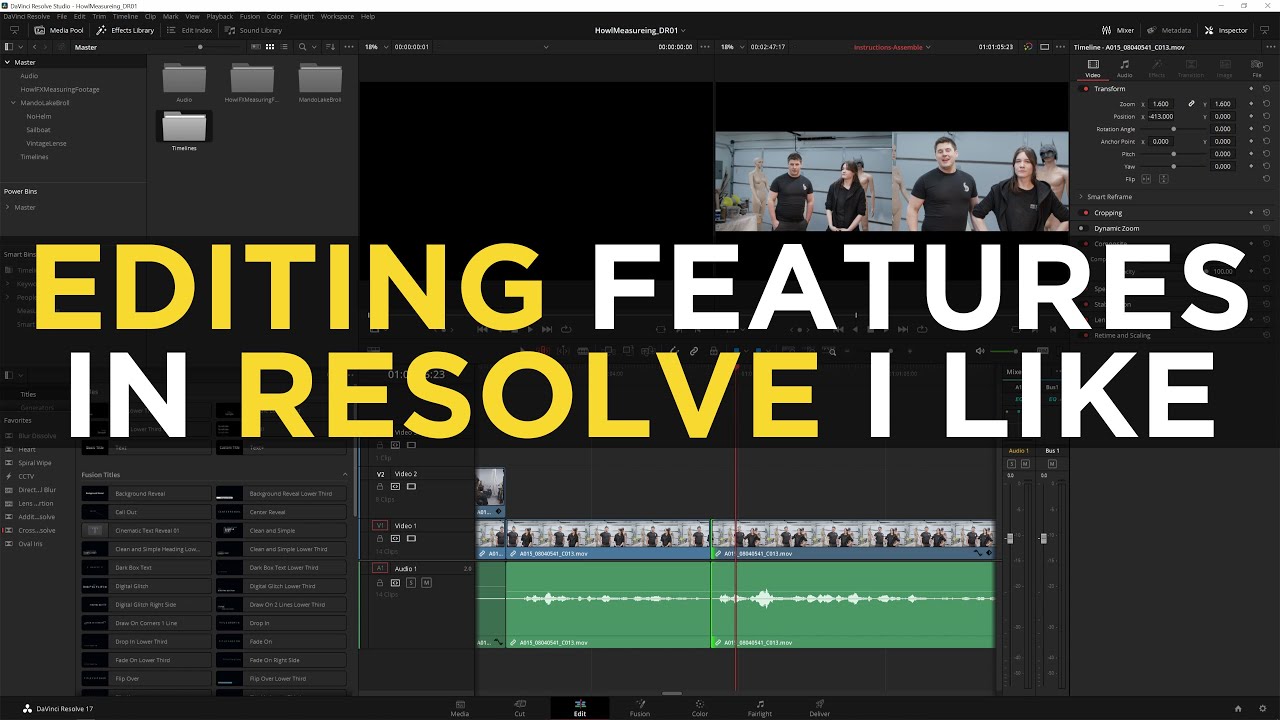Solo the Audio 1 track
1280x720 pixels.
tap(411, 582)
